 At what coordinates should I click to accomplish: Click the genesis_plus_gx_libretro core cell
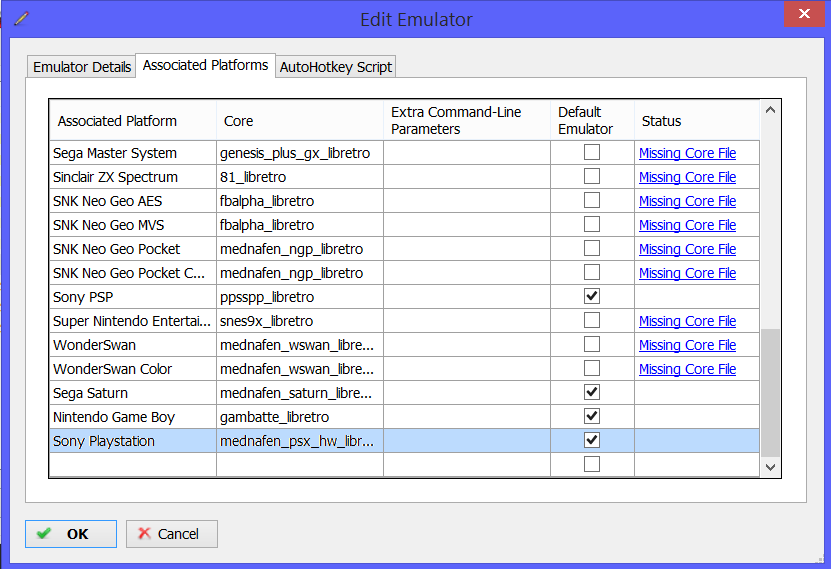[300, 153]
